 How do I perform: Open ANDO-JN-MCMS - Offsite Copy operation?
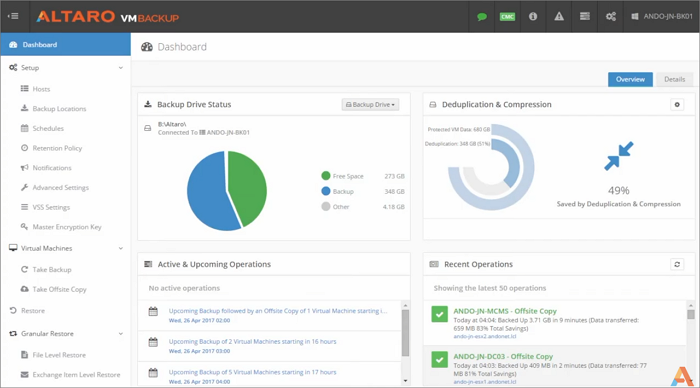point(505,311)
